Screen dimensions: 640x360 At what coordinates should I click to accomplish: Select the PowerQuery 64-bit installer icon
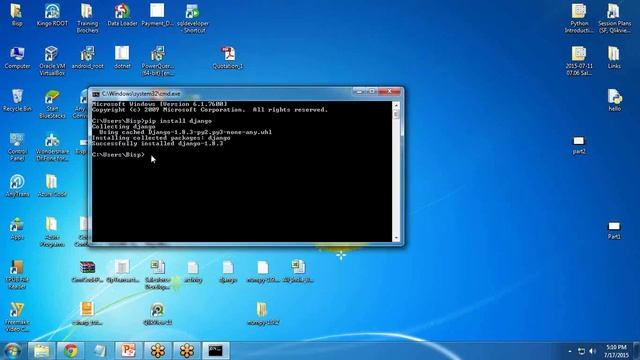click(158, 61)
